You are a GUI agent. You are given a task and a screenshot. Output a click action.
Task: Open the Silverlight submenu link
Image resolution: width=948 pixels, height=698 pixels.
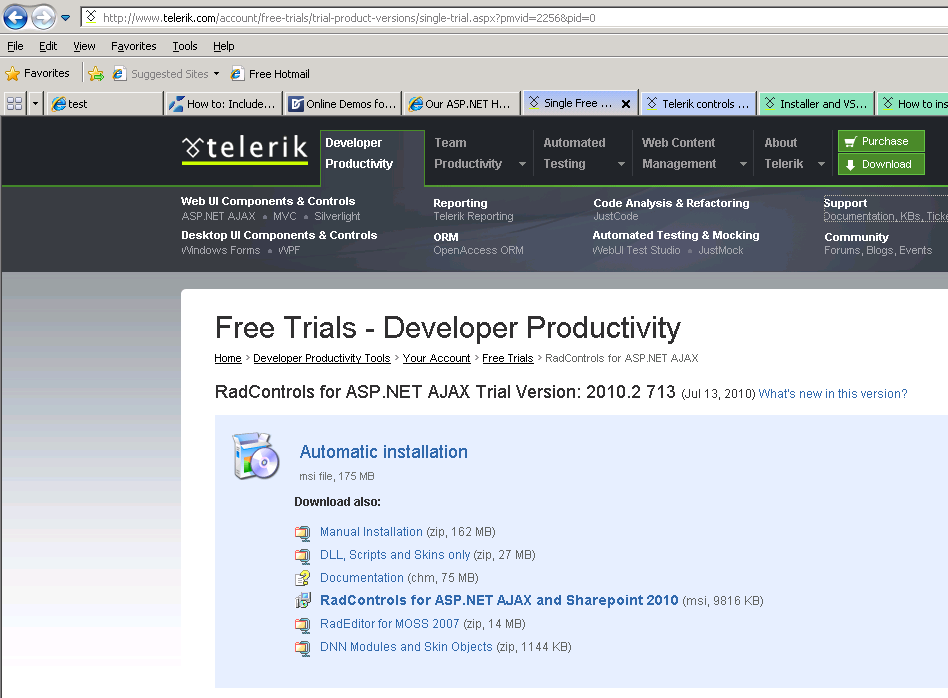[337, 216]
